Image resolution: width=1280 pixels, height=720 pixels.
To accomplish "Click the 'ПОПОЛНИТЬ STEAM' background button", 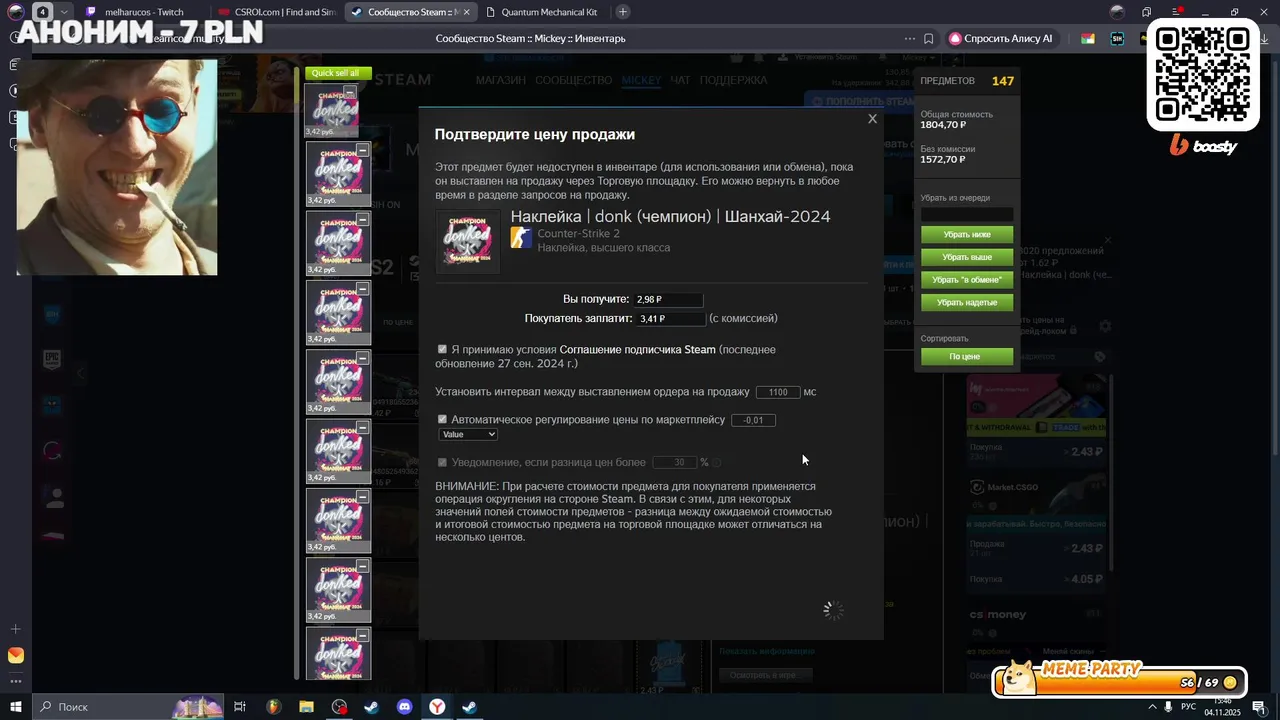I will coord(862,101).
